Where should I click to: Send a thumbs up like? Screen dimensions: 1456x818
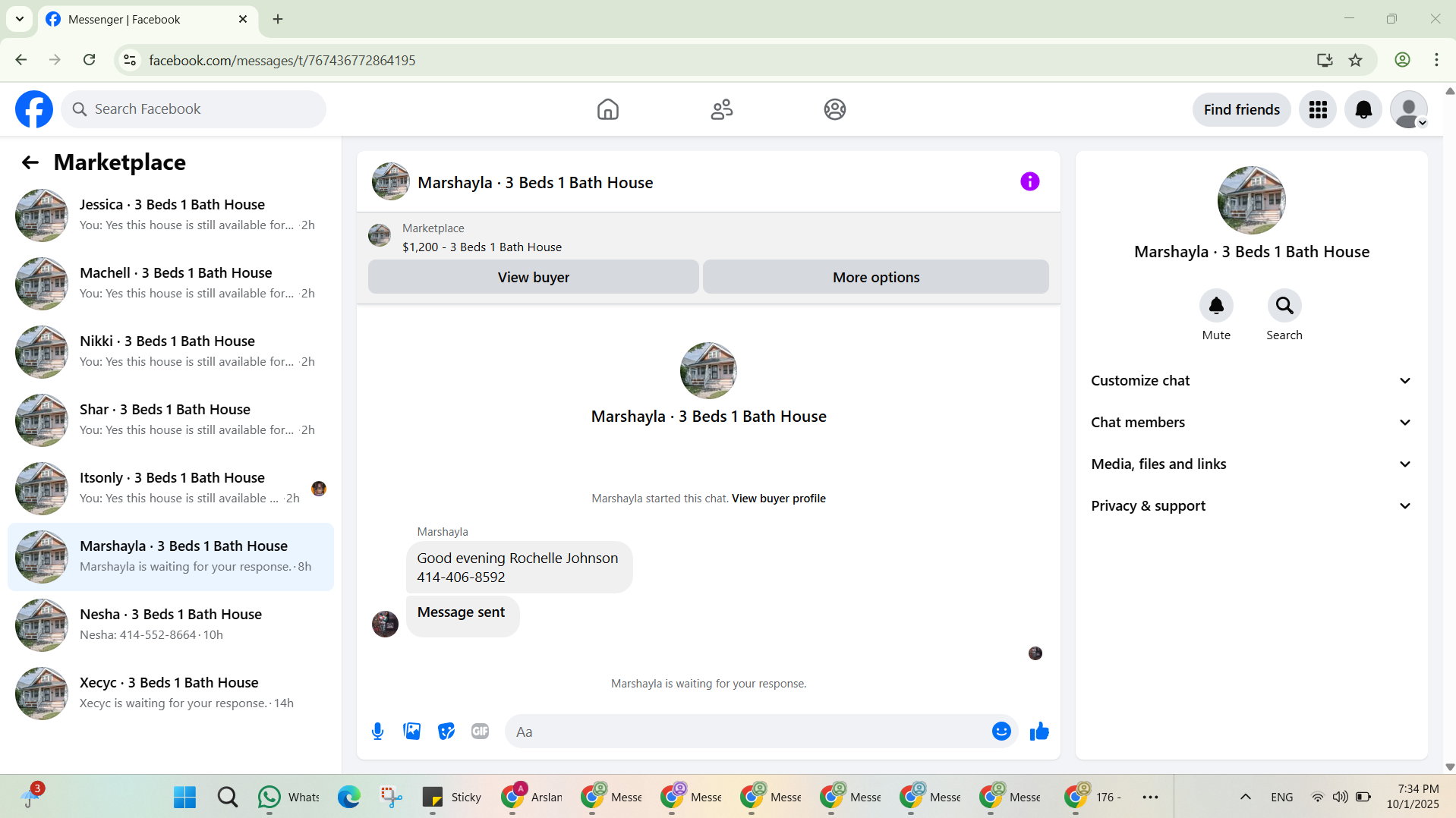(1039, 731)
